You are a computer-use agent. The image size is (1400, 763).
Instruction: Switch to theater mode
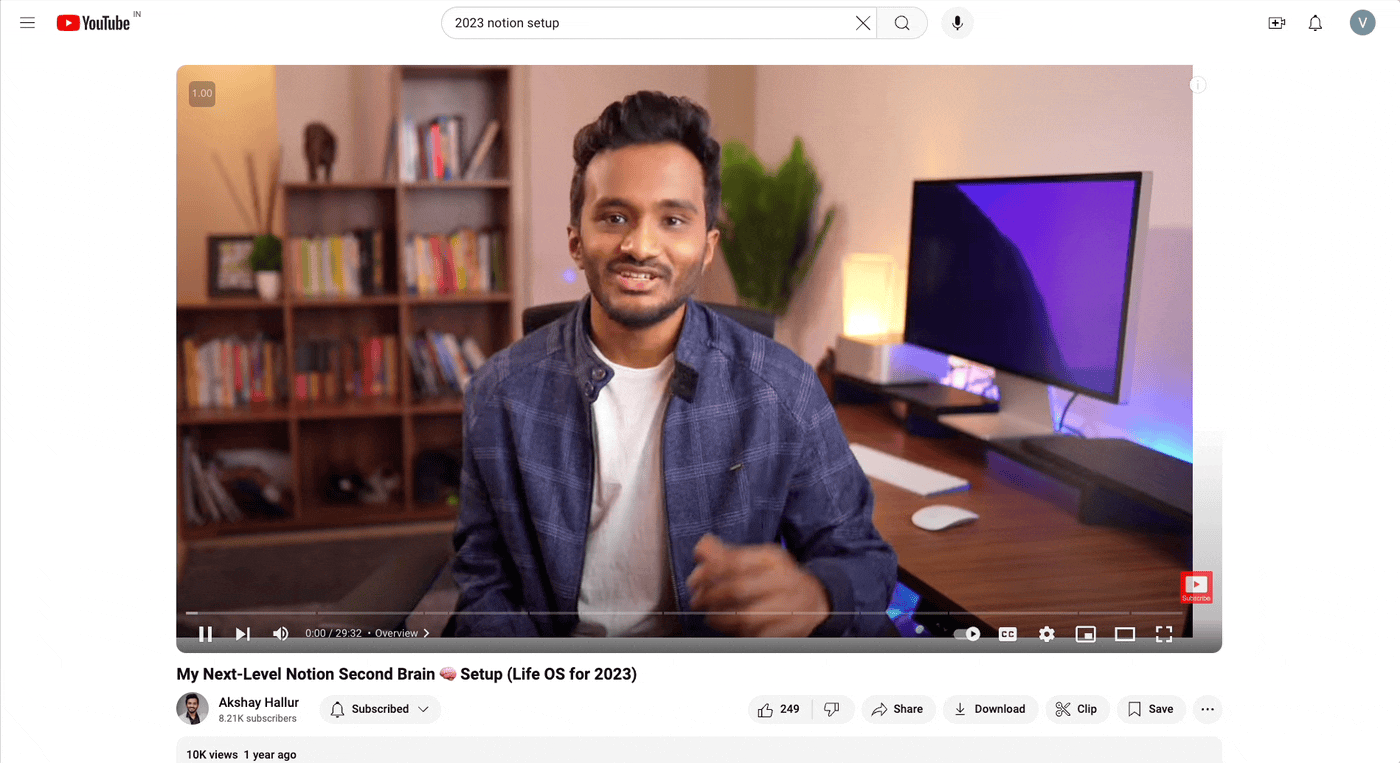coord(1124,634)
